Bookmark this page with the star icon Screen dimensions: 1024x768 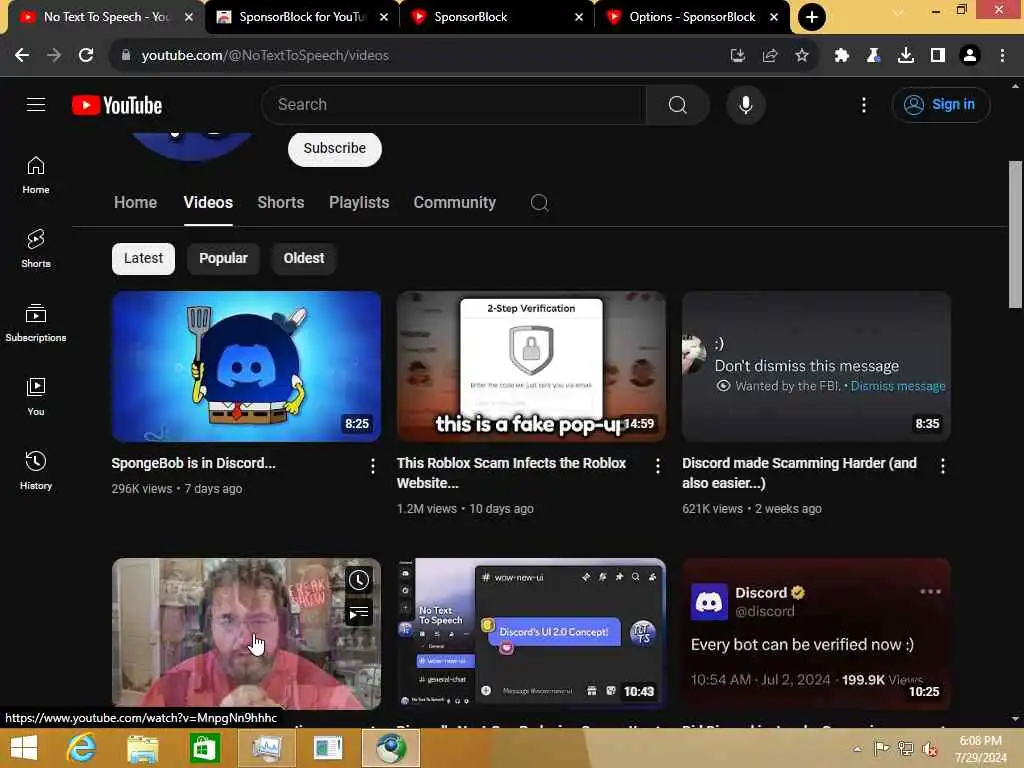pos(802,56)
